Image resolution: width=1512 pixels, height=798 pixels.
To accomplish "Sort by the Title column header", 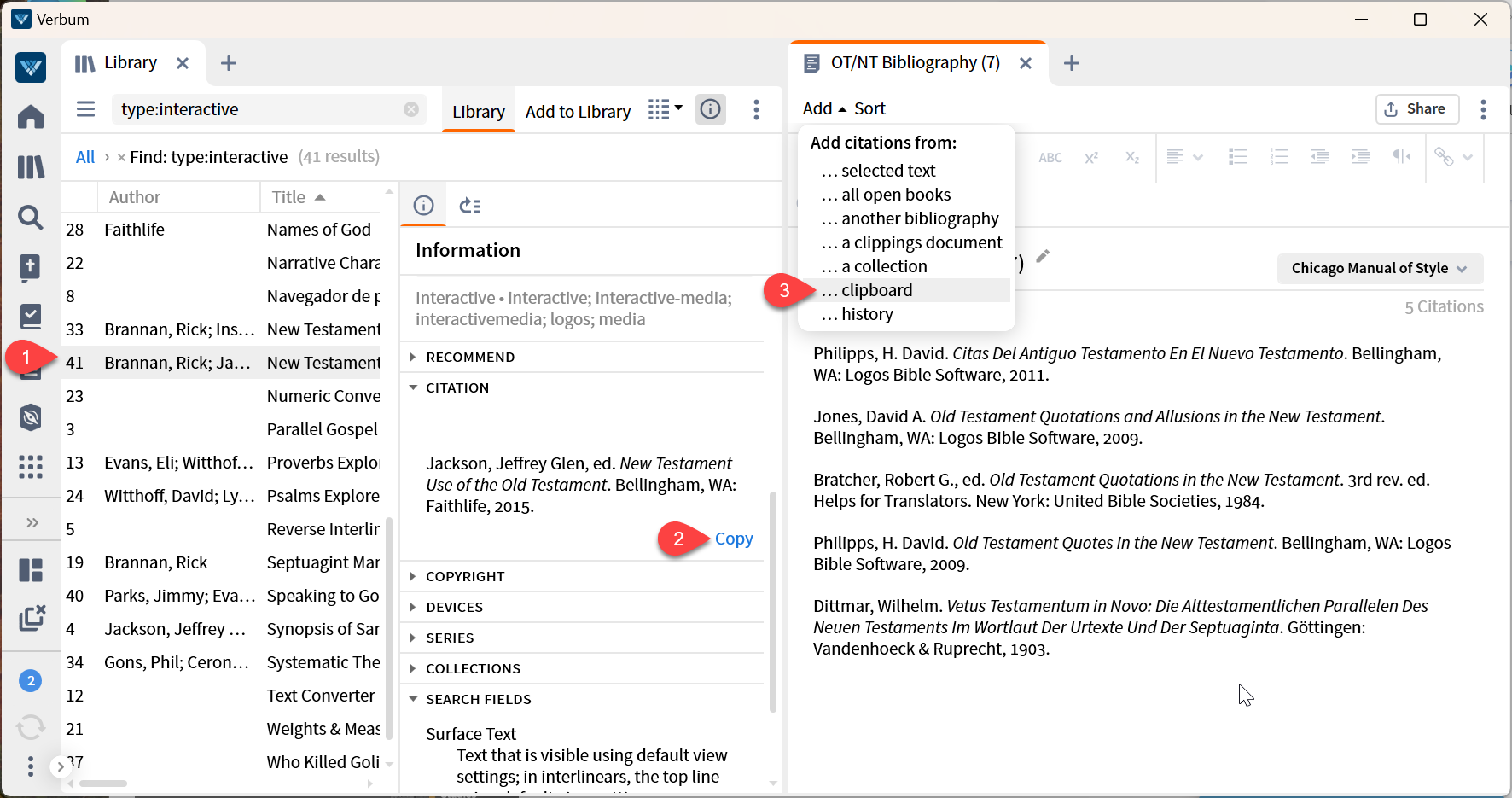I will click(299, 197).
